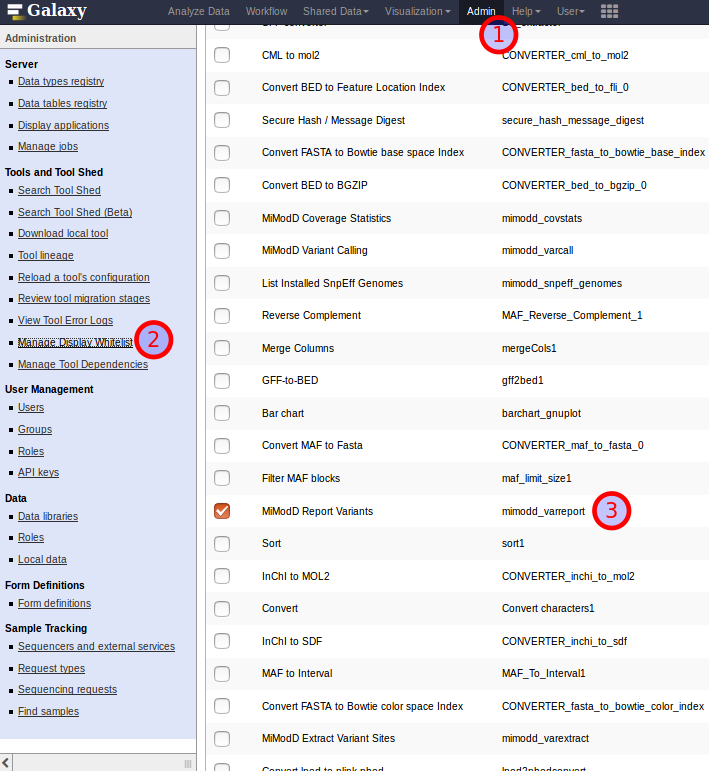Click tool ID CONVERTER_cml_to_mol2
Screen dimensions: 709x771
pyautogui.click(x=565, y=55)
